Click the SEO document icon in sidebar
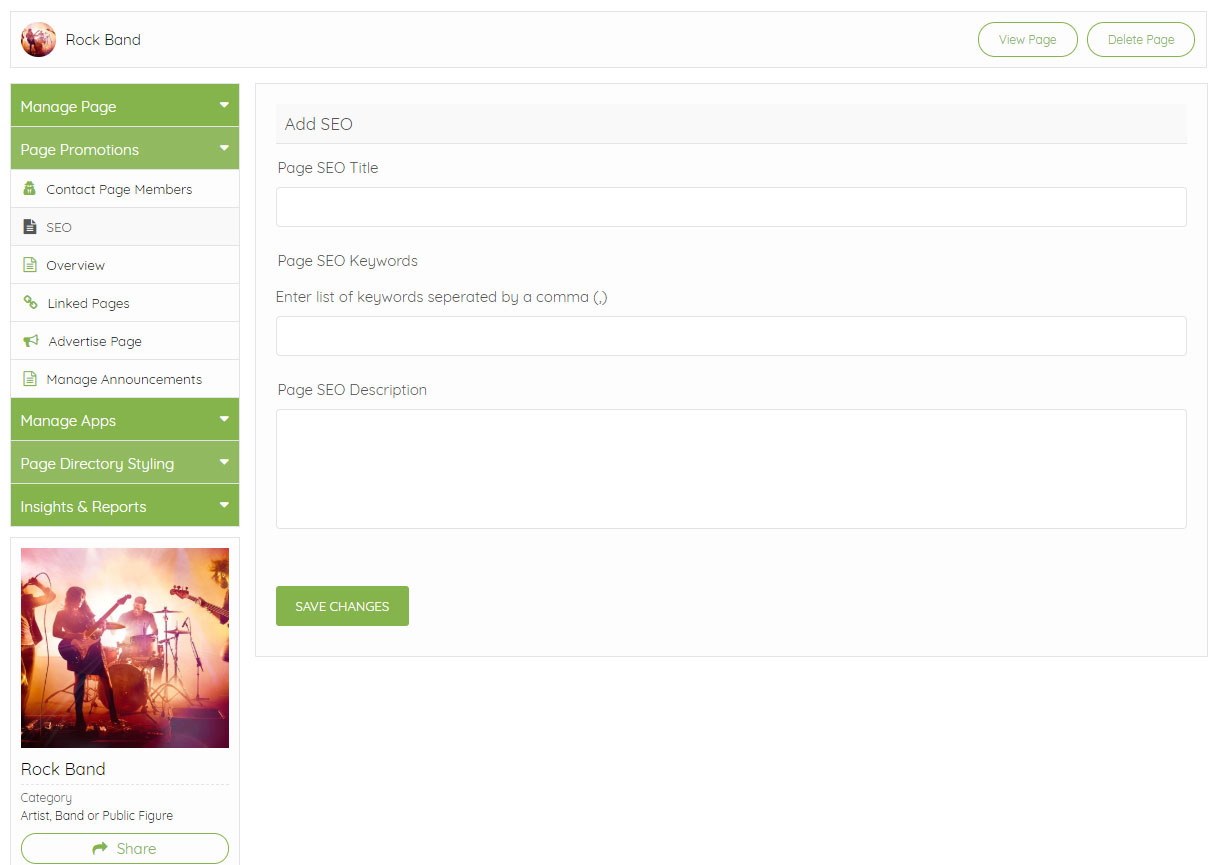 pos(29,227)
